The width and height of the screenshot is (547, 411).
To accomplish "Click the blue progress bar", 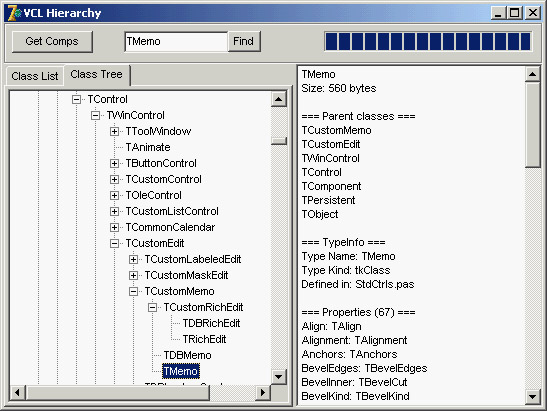I will [428, 42].
